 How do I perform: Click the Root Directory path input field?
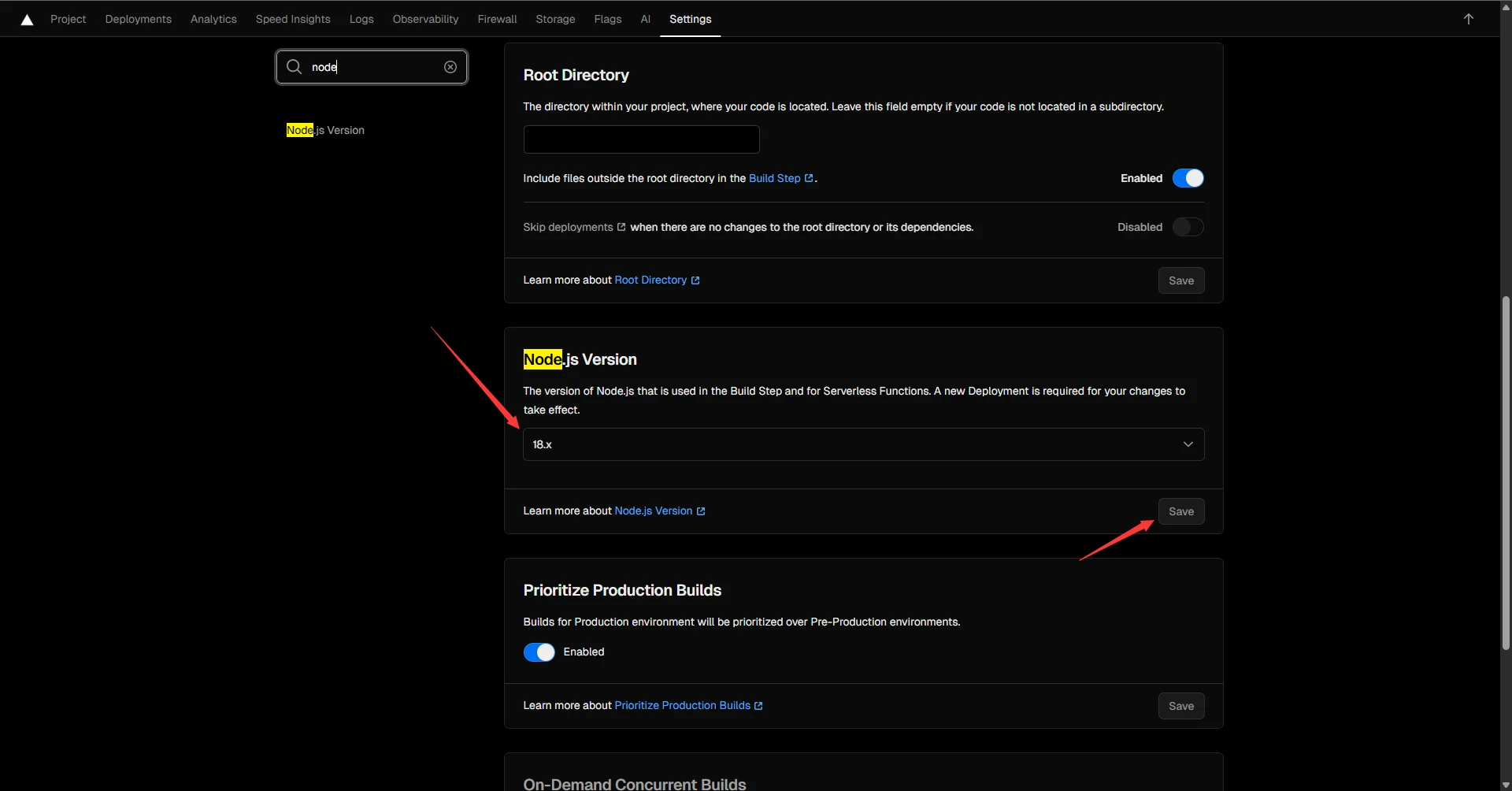tap(641, 139)
